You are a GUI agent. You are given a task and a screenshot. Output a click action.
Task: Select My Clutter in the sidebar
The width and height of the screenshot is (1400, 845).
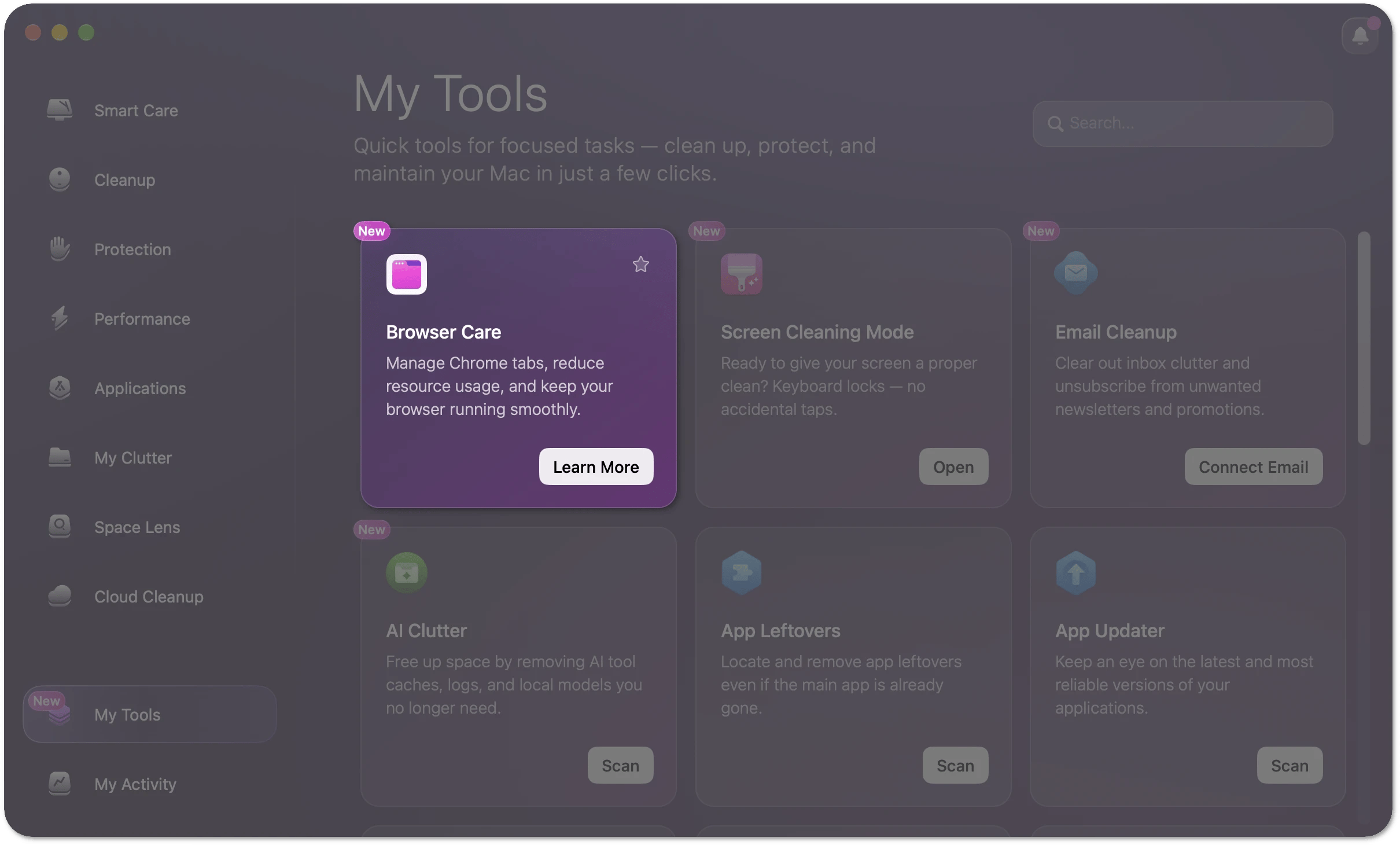[x=149, y=457]
